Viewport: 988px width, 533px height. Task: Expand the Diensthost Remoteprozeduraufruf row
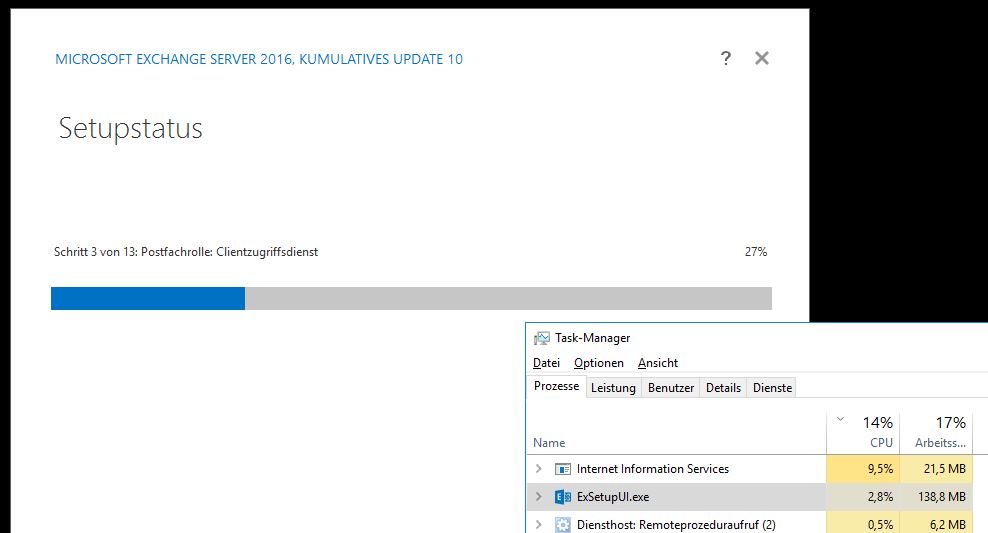pos(539,524)
